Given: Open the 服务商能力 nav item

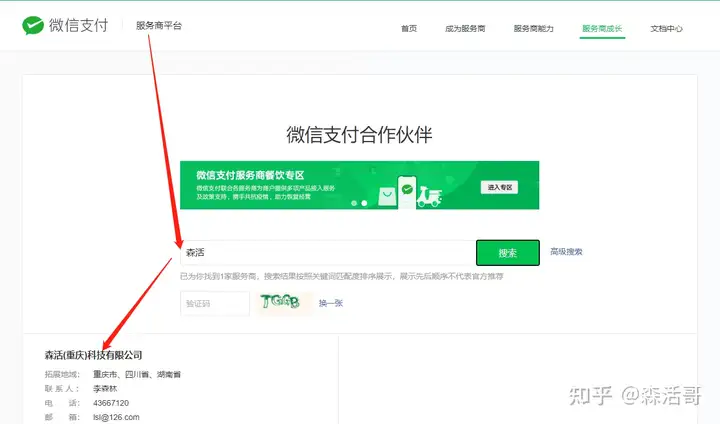Looking at the screenshot, I should click(x=534, y=28).
